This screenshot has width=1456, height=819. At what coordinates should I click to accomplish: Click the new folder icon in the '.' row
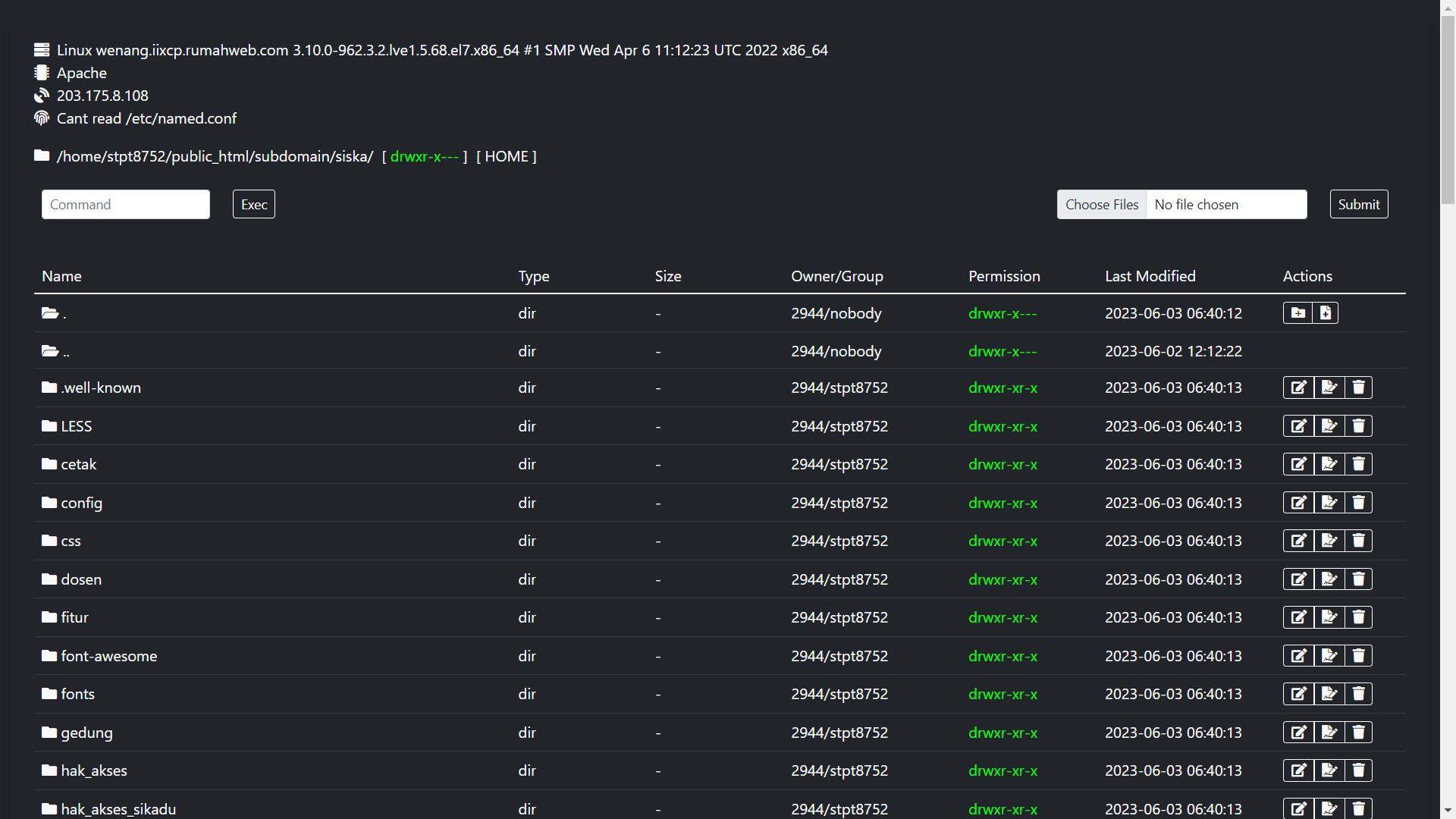pos(1298,313)
